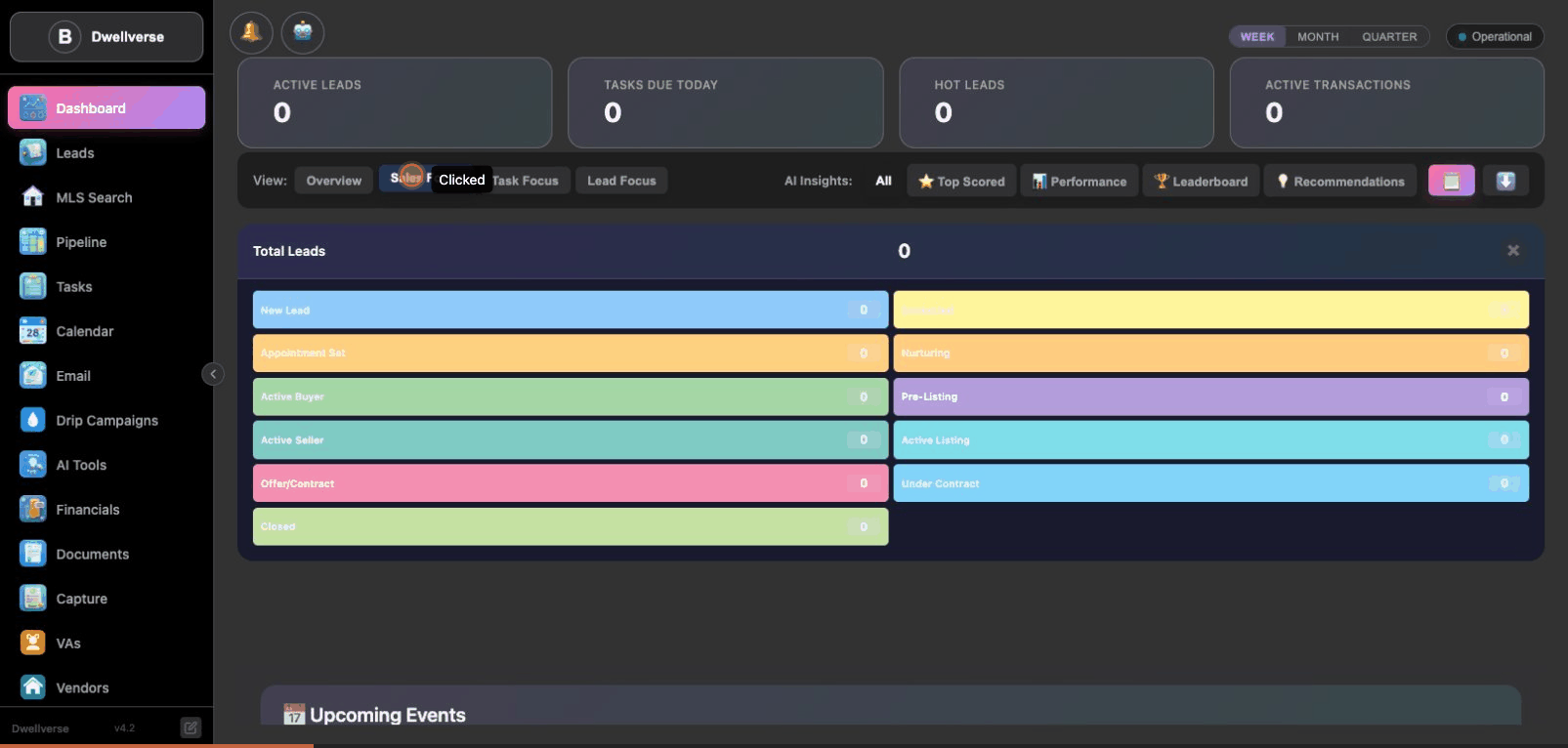Switch time range to Quarter

pyautogui.click(x=1389, y=37)
